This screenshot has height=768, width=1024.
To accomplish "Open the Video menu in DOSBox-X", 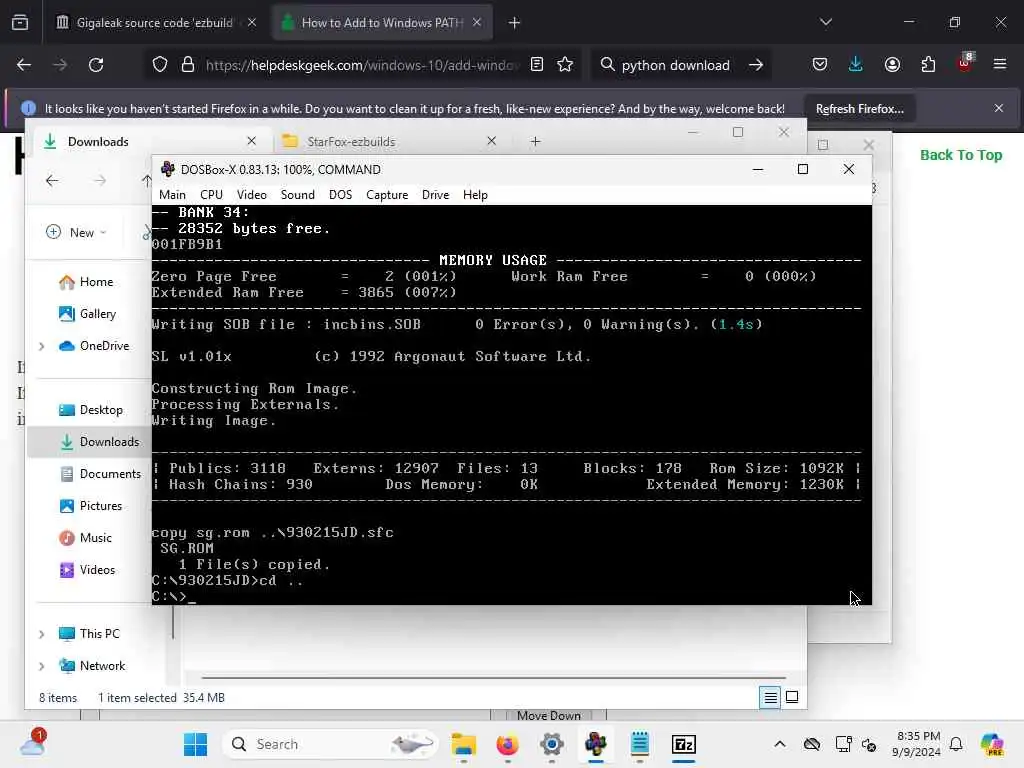I will click(x=251, y=195).
